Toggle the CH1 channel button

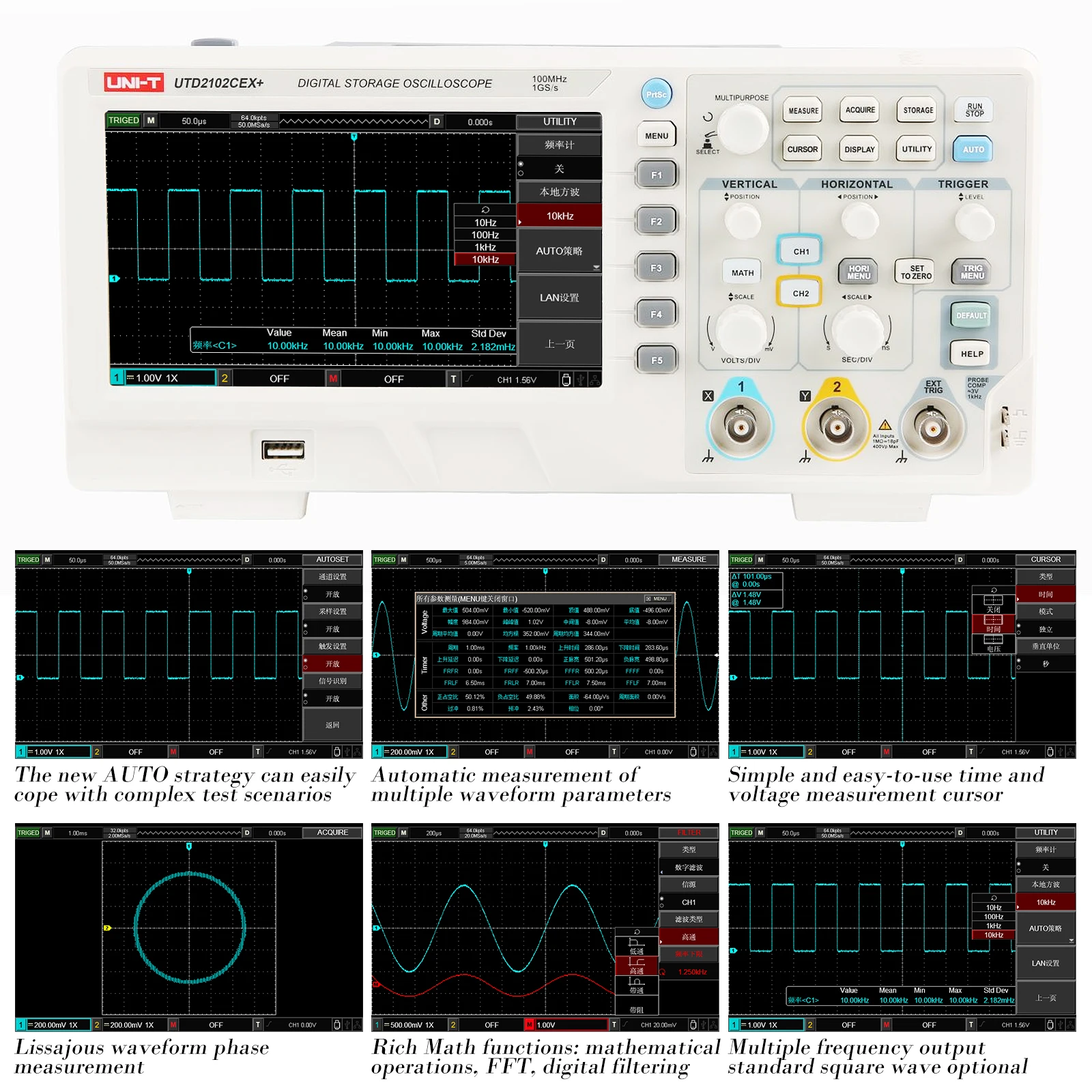(x=801, y=251)
